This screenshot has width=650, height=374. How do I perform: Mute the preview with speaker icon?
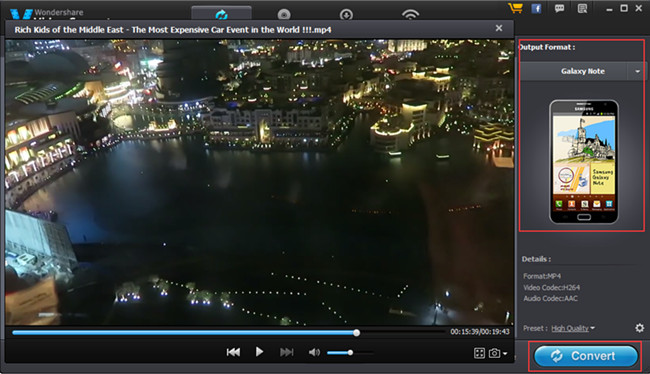click(x=314, y=352)
